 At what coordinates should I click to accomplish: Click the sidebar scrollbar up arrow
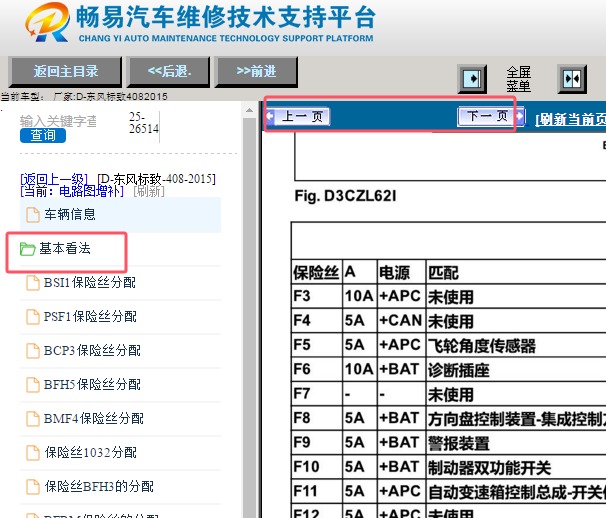click(249, 111)
